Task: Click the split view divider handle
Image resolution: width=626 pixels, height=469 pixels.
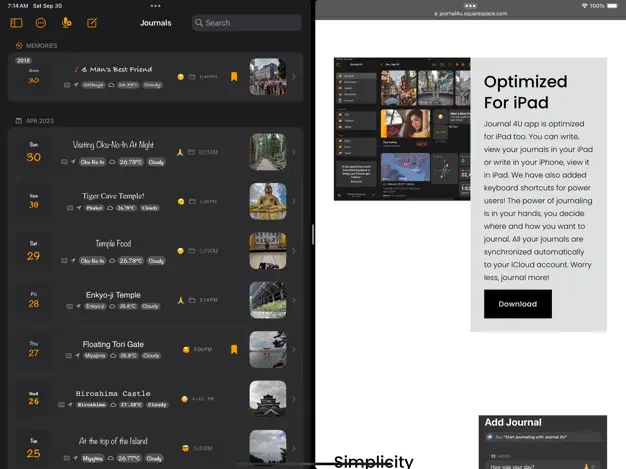Action: tap(313, 234)
